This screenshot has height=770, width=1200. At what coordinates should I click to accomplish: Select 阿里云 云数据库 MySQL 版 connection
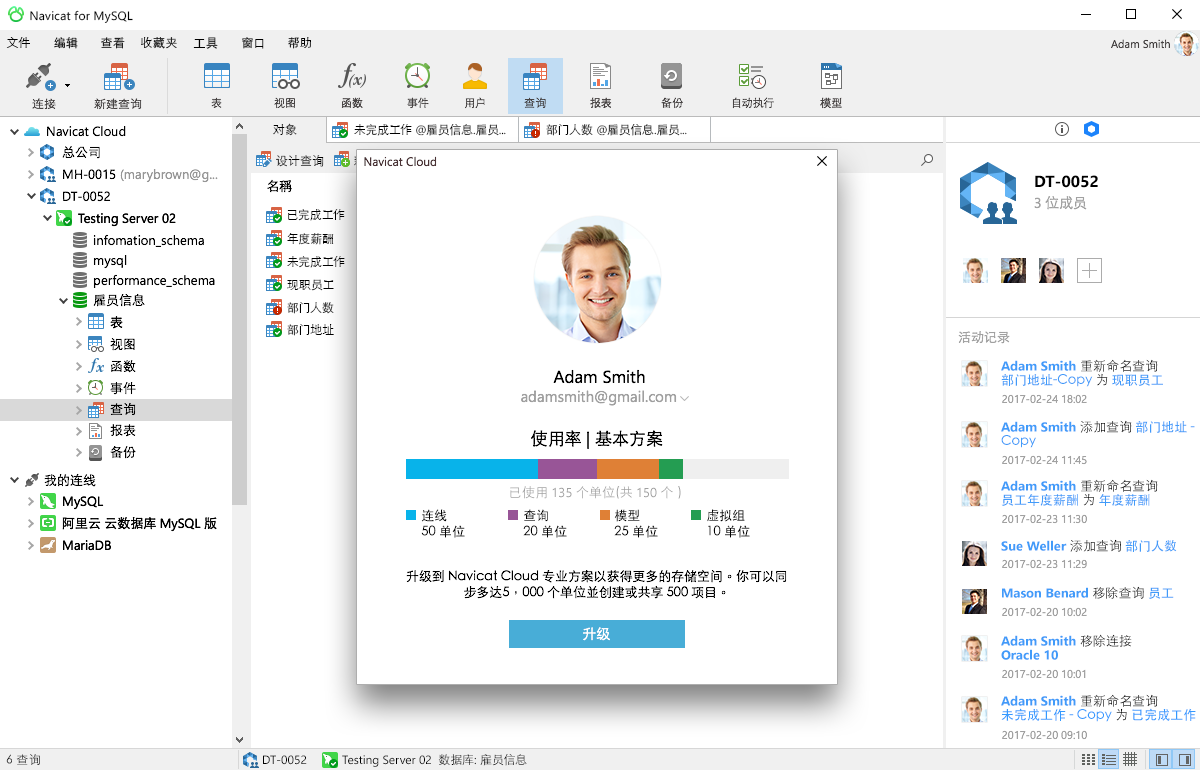pyautogui.click(x=128, y=523)
